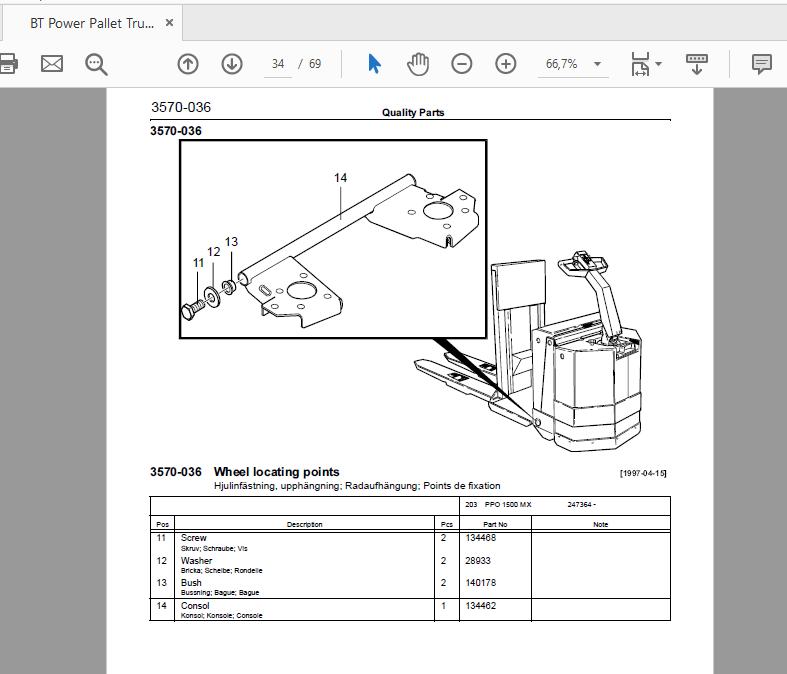Screen dimensions: 787x674
Task: Open the Find text magnifier tool
Action: 96,64
